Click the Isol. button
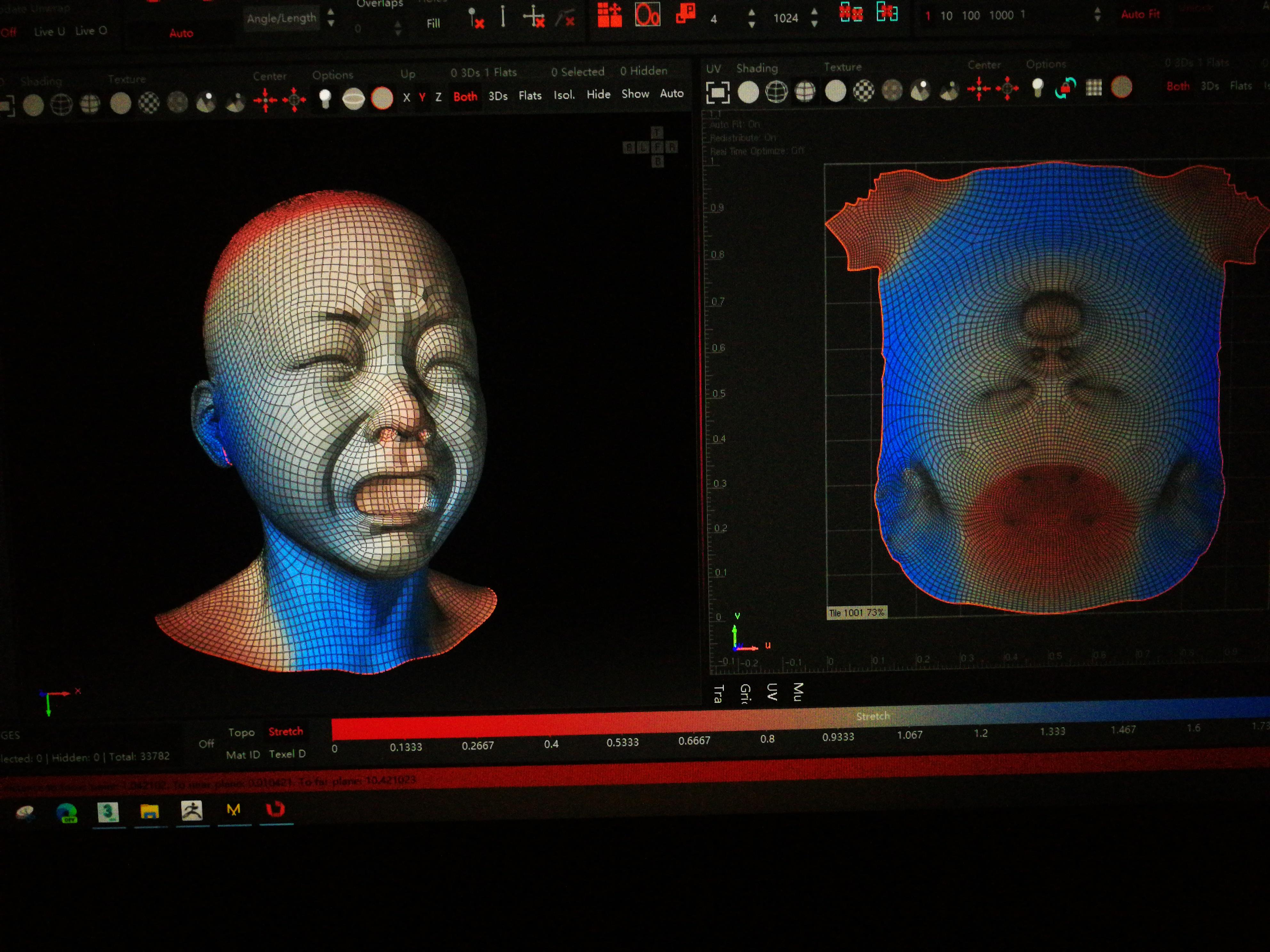1270x952 pixels. tap(564, 95)
